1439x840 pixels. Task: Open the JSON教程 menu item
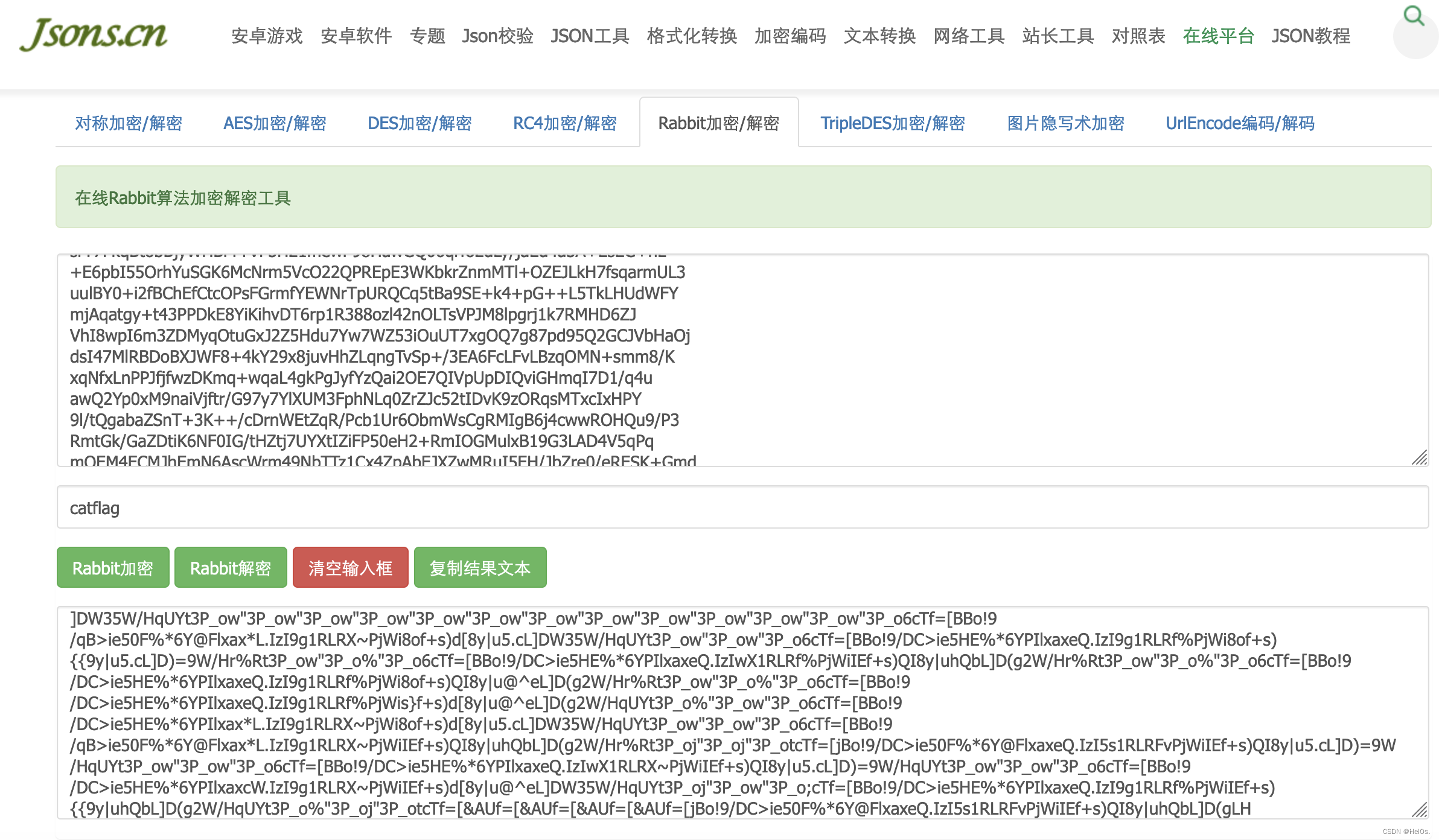(1310, 36)
